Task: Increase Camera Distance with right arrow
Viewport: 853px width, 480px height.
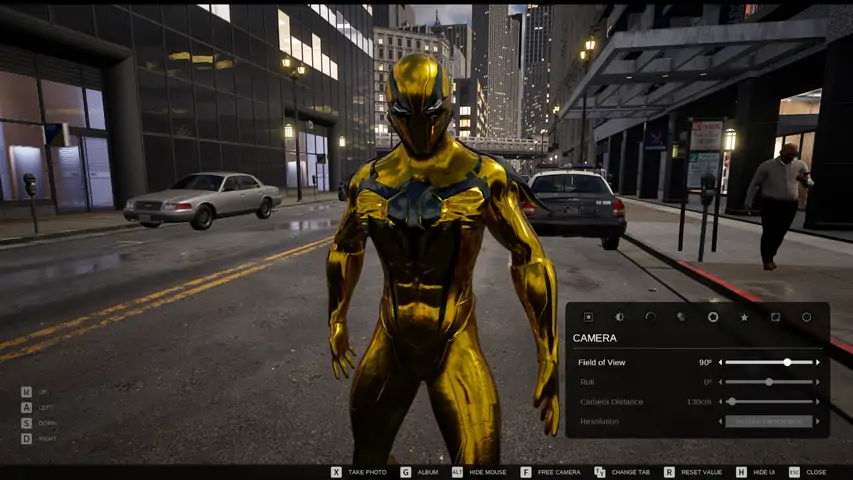Action: pos(818,402)
